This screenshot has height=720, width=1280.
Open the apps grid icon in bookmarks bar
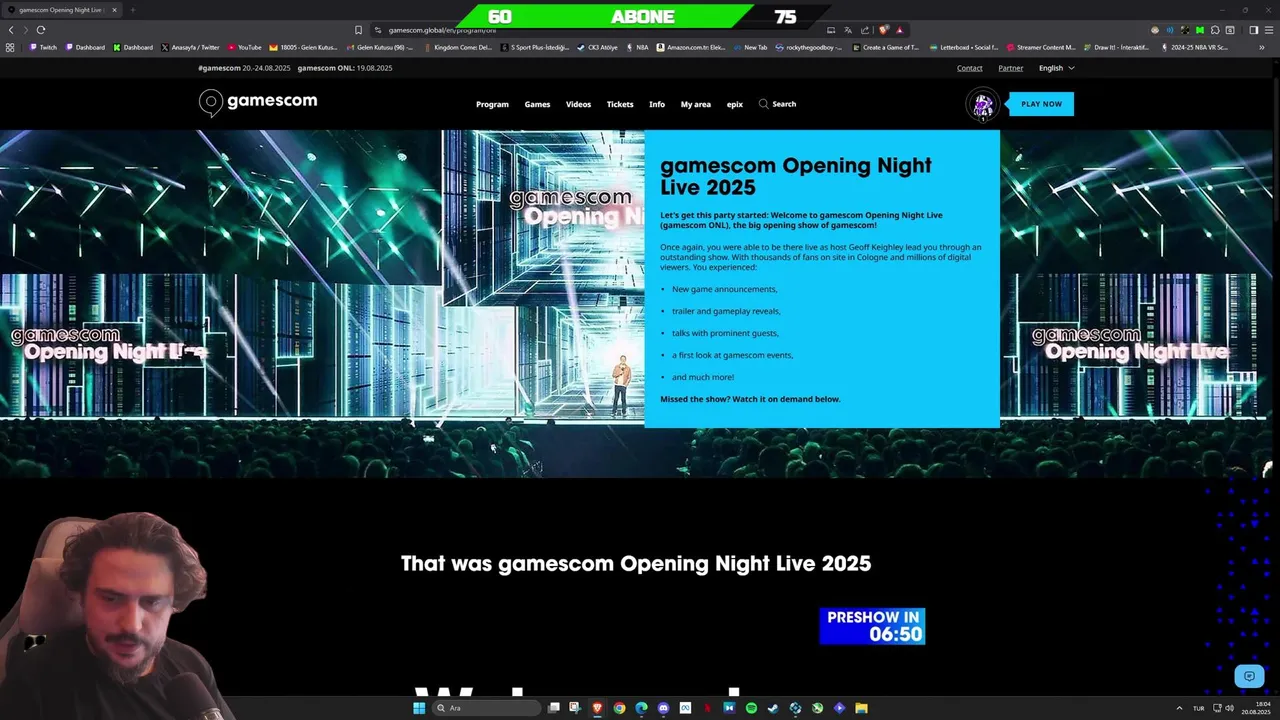(10, 47)
